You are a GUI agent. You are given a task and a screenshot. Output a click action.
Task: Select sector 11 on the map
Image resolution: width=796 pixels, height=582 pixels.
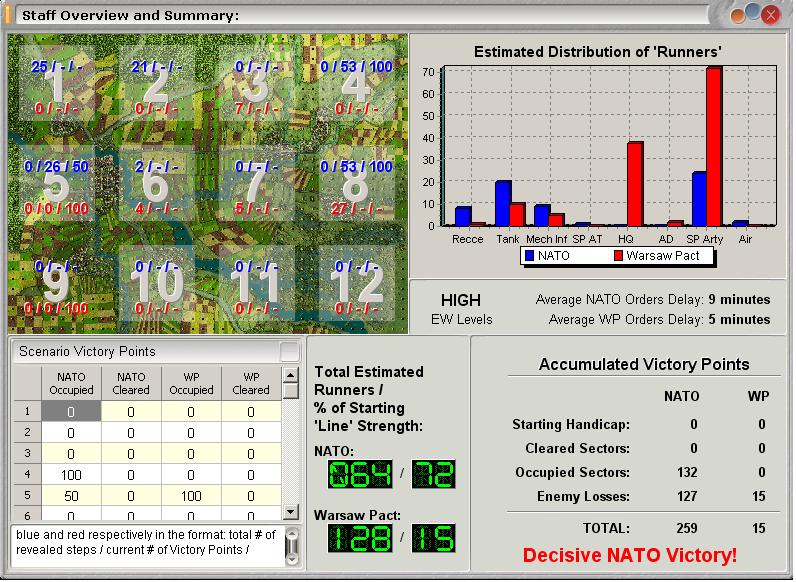(256, 284)
